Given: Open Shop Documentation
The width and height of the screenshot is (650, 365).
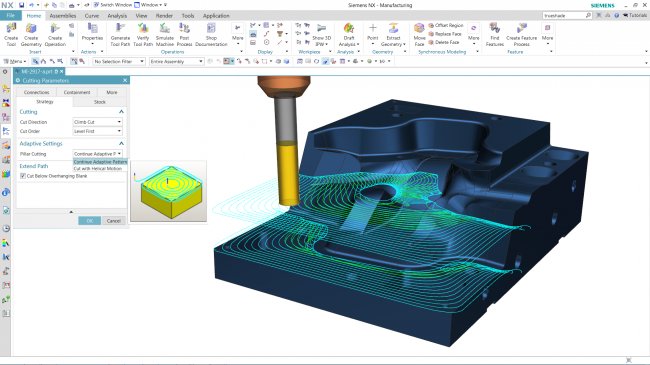Looking at the screenshot, I should (211, 34).
